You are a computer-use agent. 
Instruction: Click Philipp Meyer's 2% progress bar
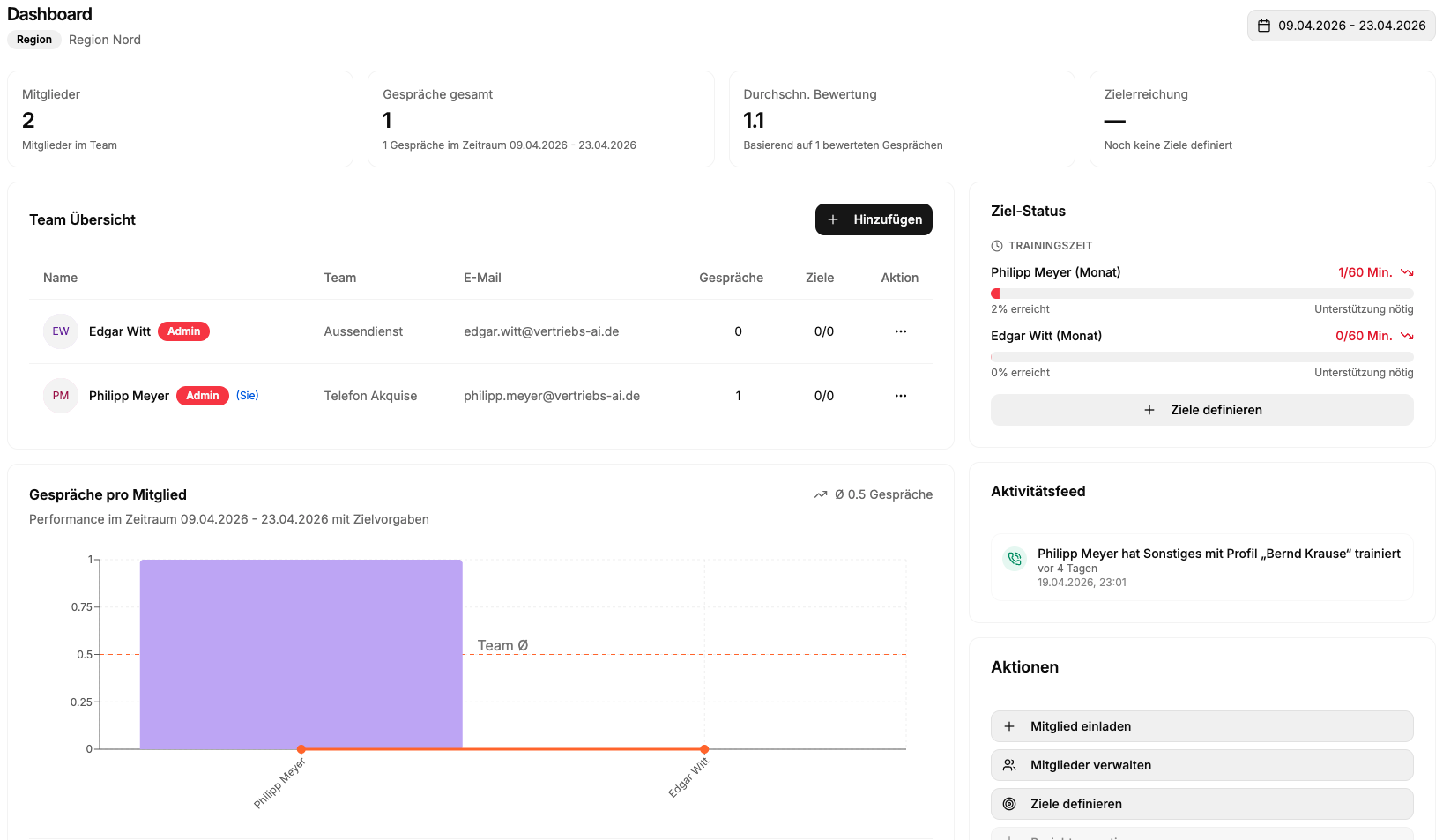pos(1201,293)
